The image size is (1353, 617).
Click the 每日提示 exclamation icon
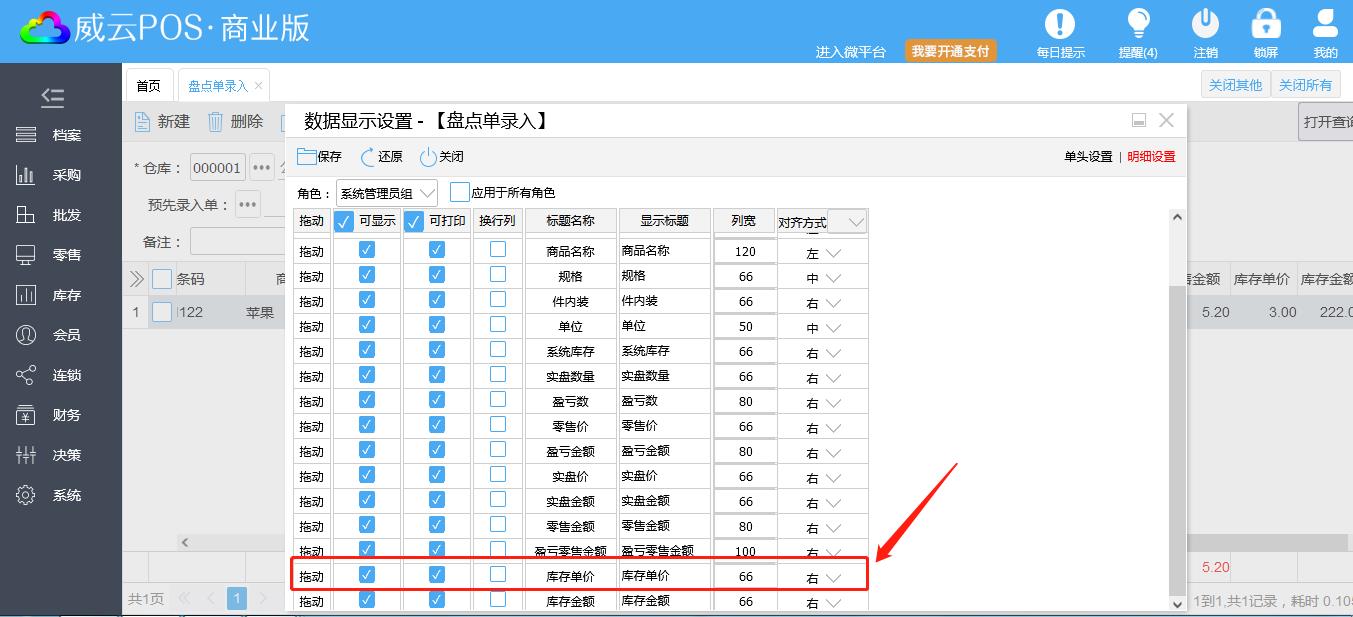tap(1060, 24)
